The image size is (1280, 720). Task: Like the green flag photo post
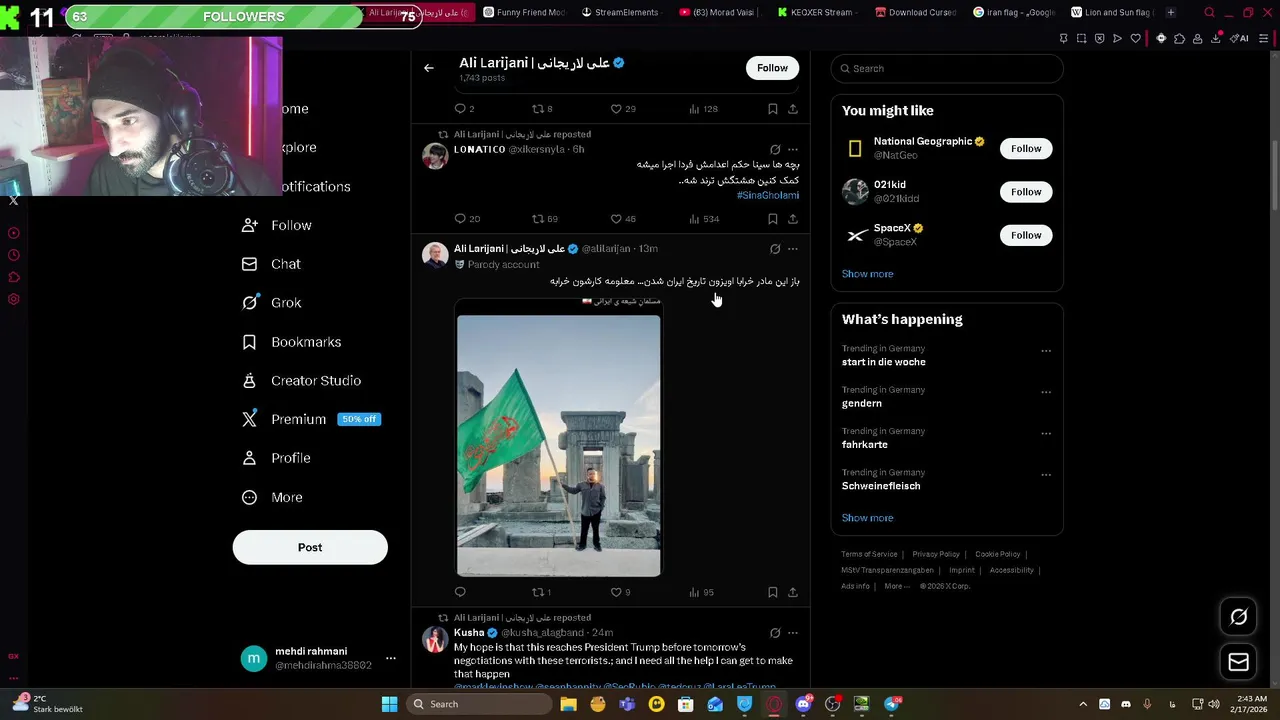(x=620, y=592)
